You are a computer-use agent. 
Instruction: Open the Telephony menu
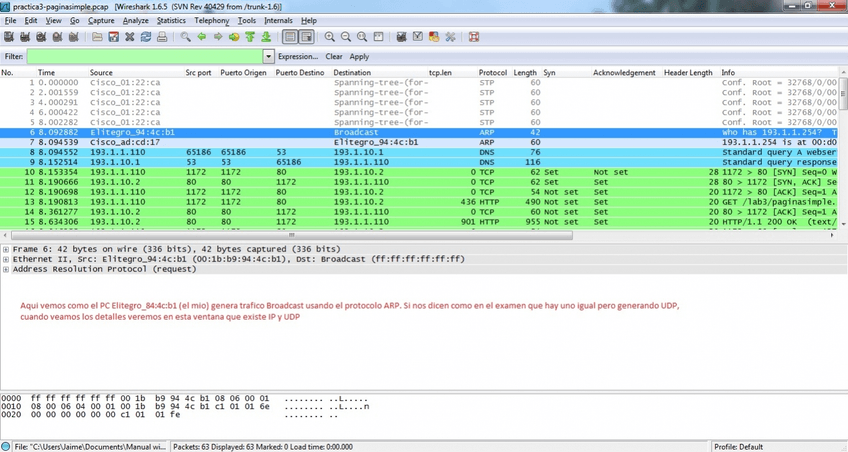[212, 20]
